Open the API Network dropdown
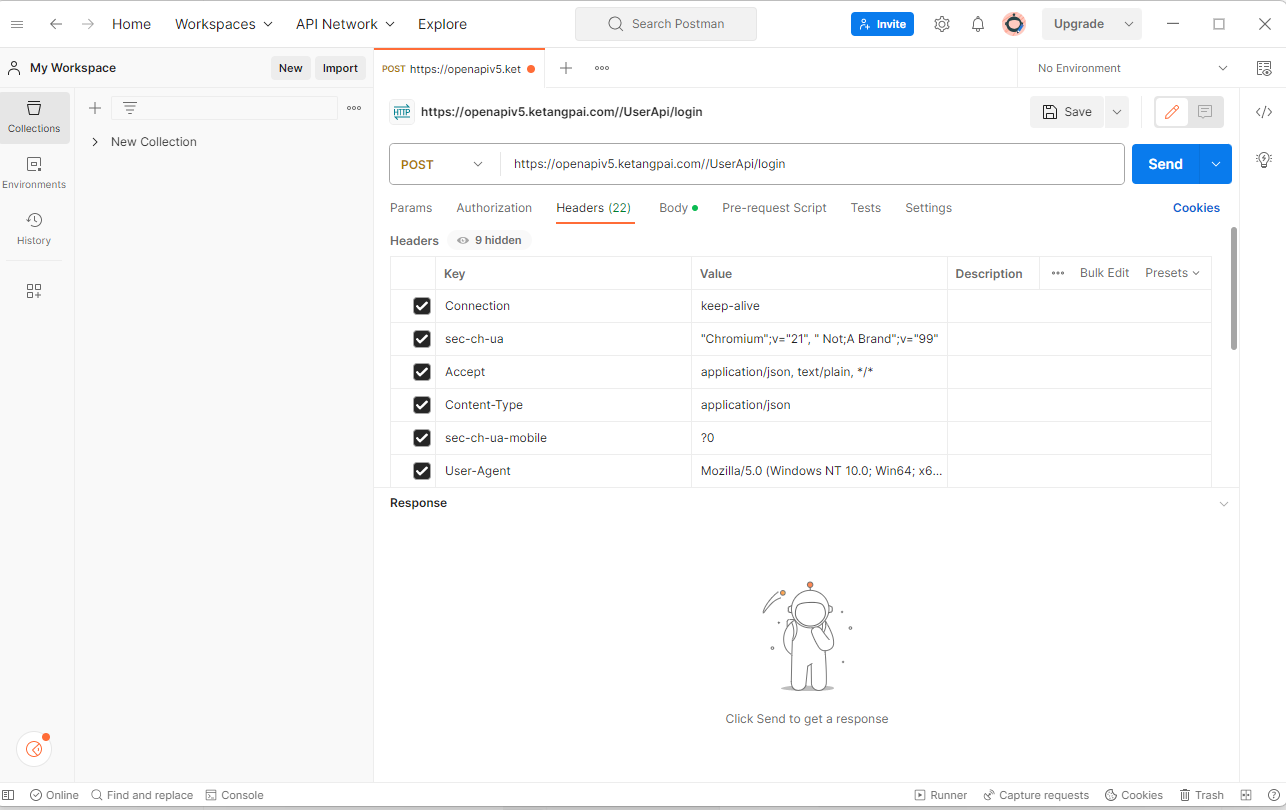 click(x=345, y=24)
